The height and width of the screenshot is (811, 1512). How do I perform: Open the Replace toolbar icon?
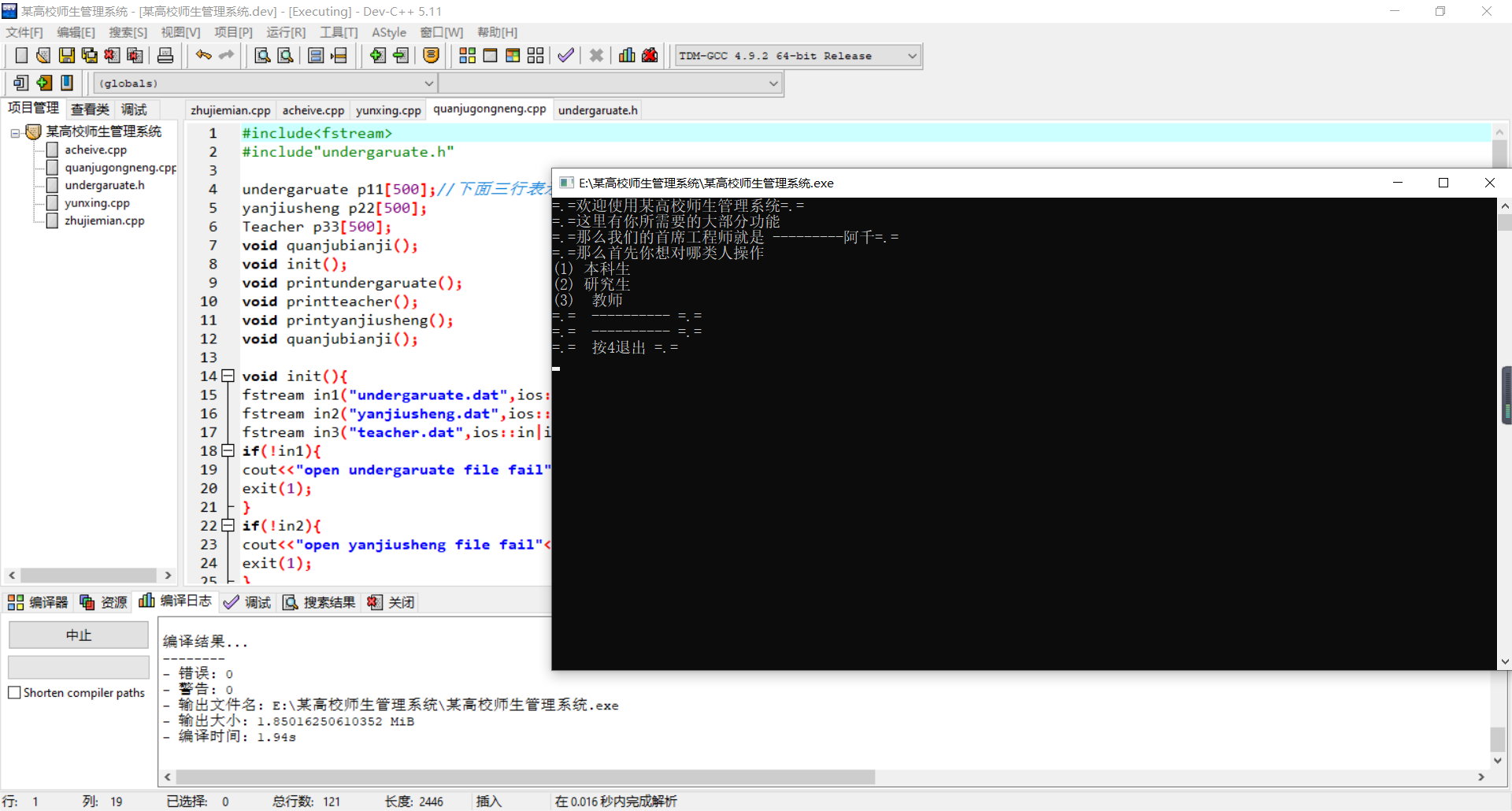[x=285, y=55]
